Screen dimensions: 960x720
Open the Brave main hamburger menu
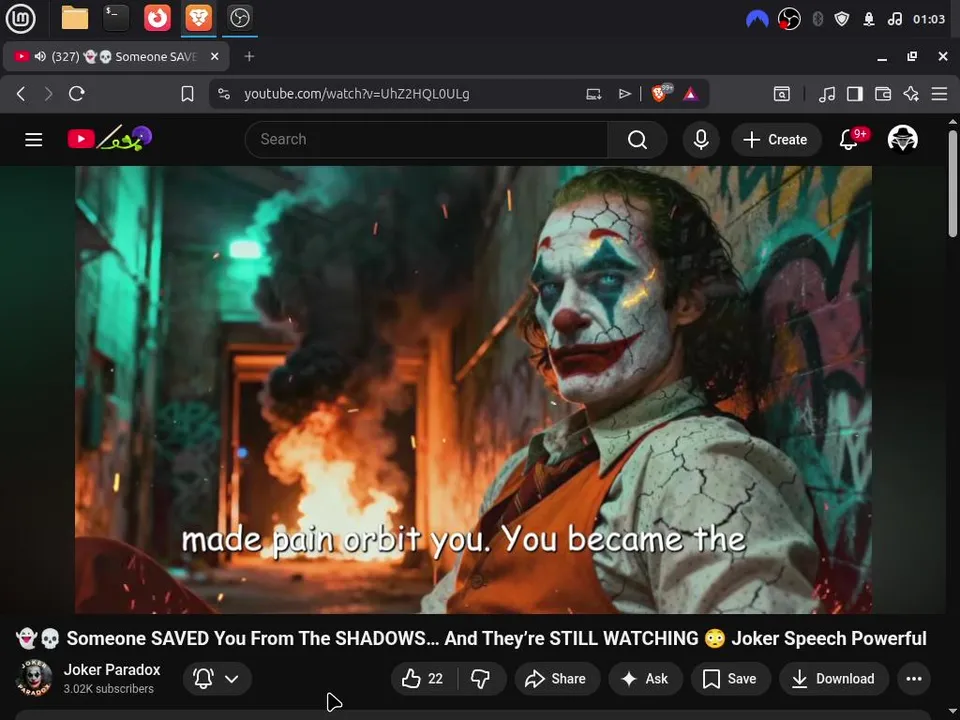939,94
